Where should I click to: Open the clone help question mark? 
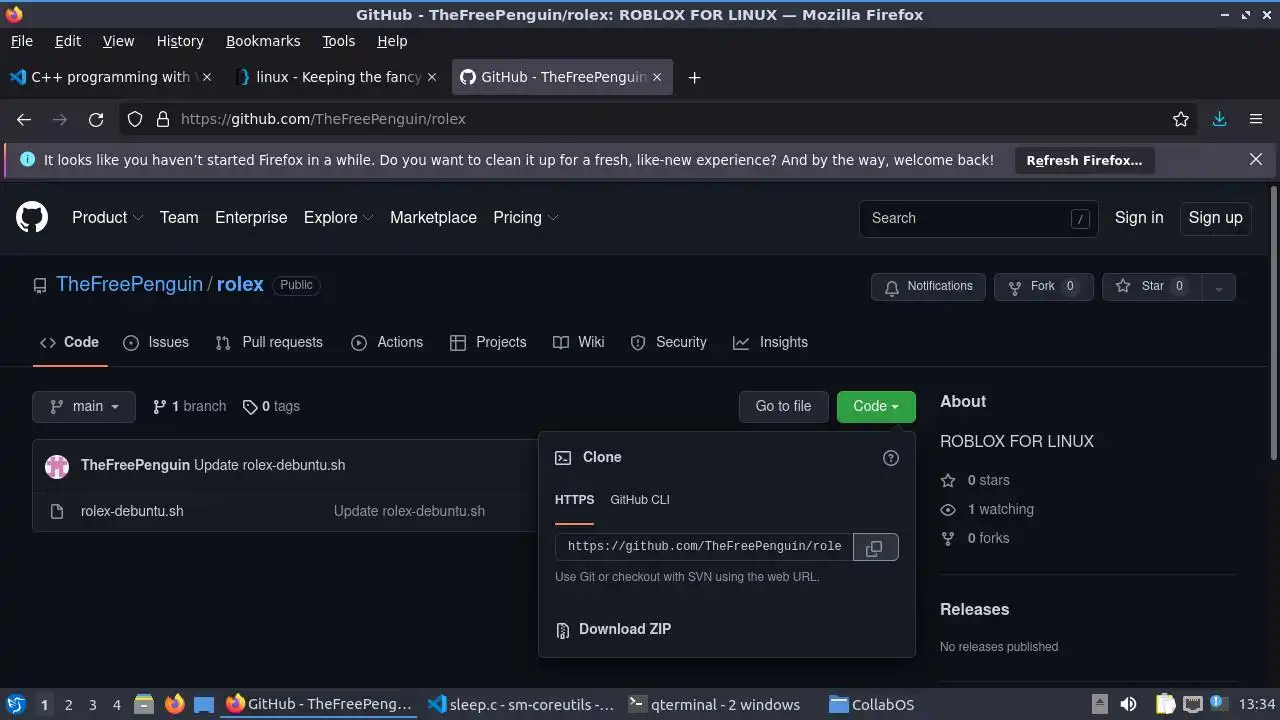891,458
